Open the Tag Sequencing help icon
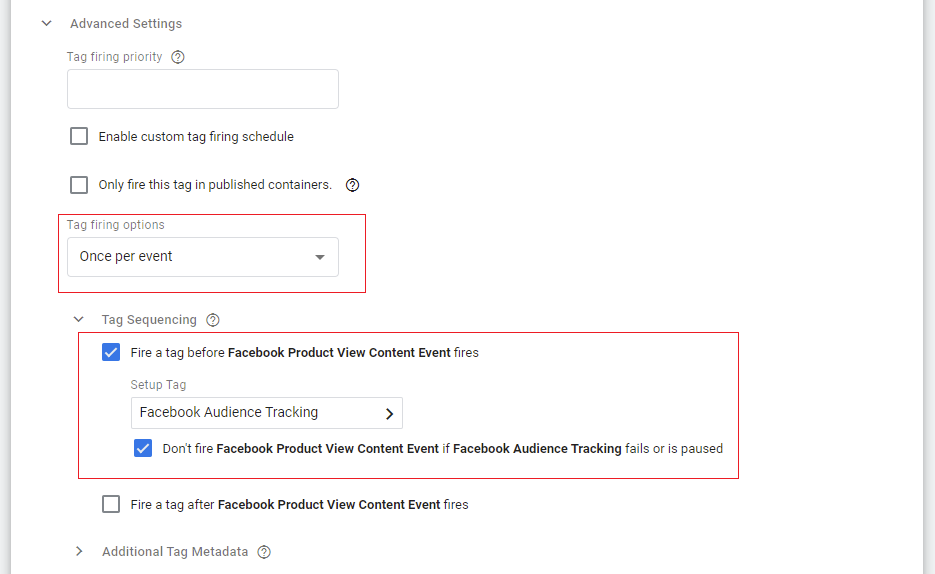Image resolution: width=935 pixels, height=574 pixels. point(212,320)
